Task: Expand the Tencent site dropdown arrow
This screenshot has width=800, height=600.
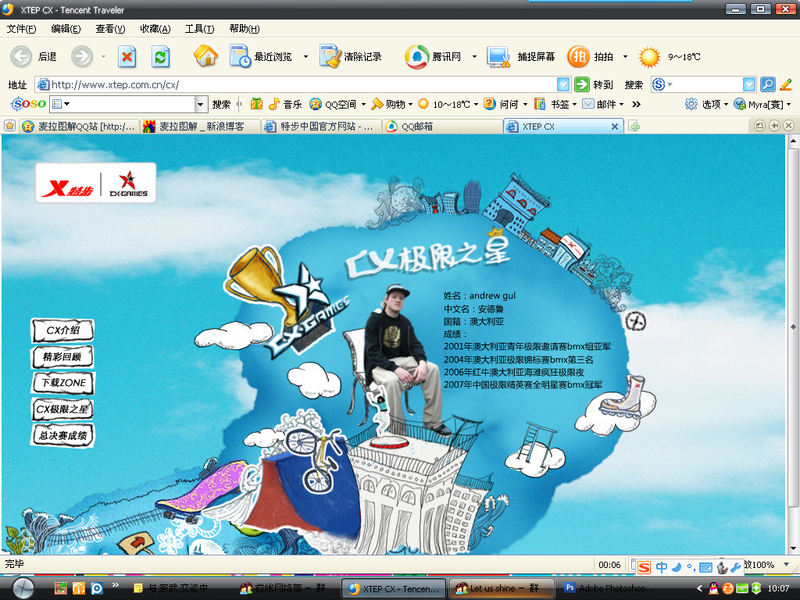Action: click(474, 57)
